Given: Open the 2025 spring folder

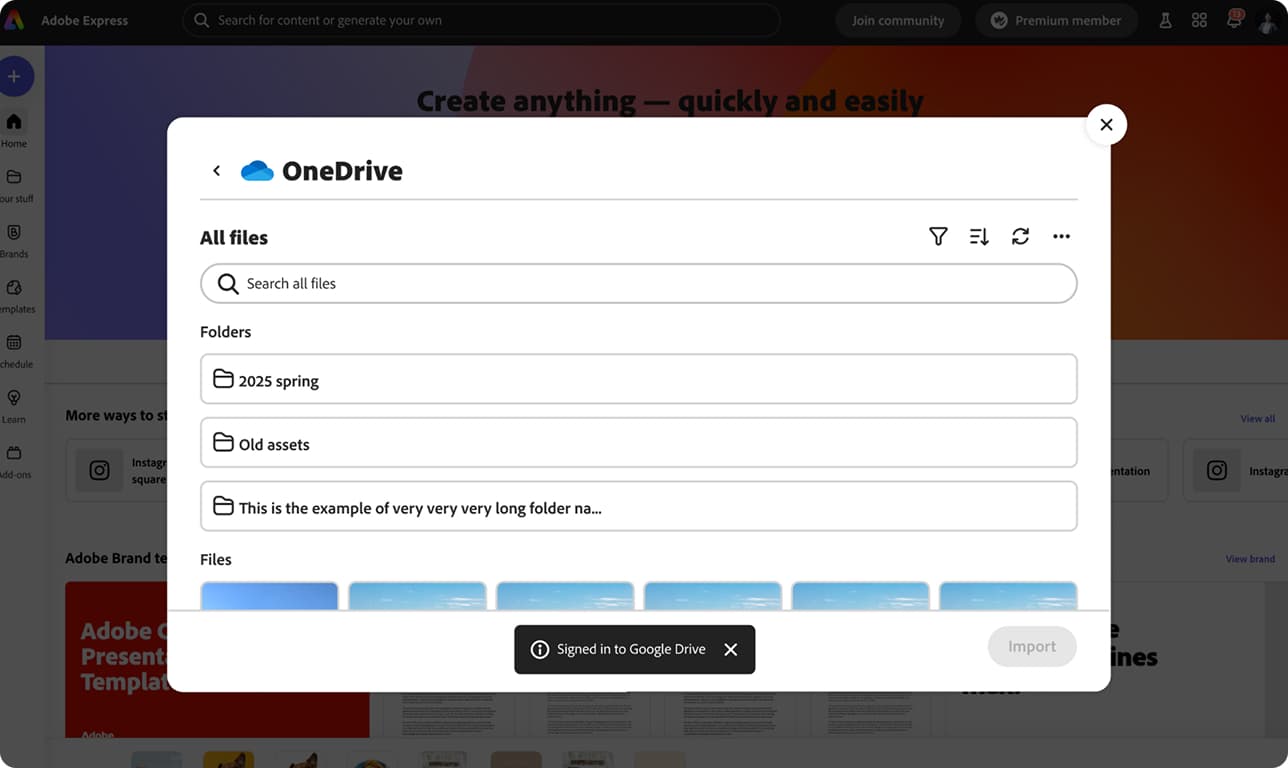Looking at the screenshot, I should [x=638, y=379].
